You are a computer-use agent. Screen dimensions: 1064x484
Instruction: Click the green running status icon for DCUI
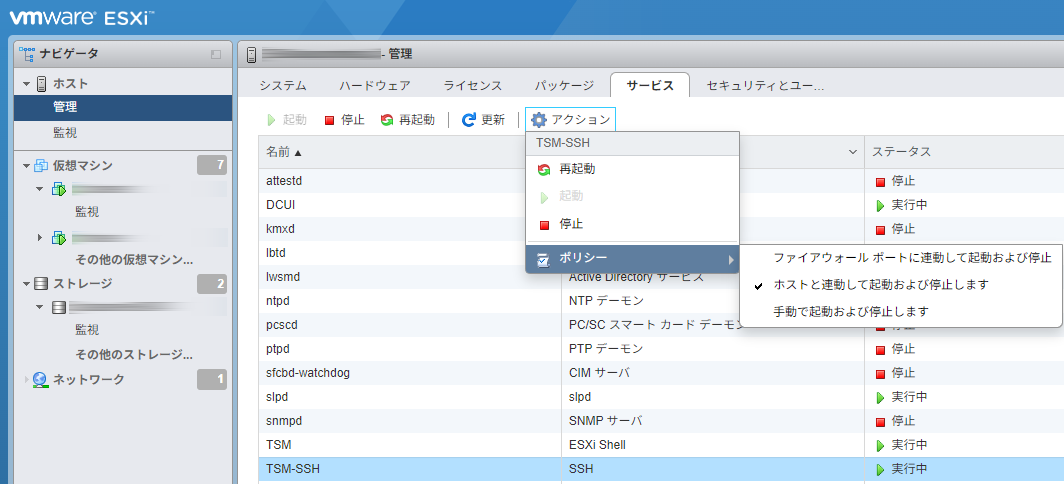881,205
